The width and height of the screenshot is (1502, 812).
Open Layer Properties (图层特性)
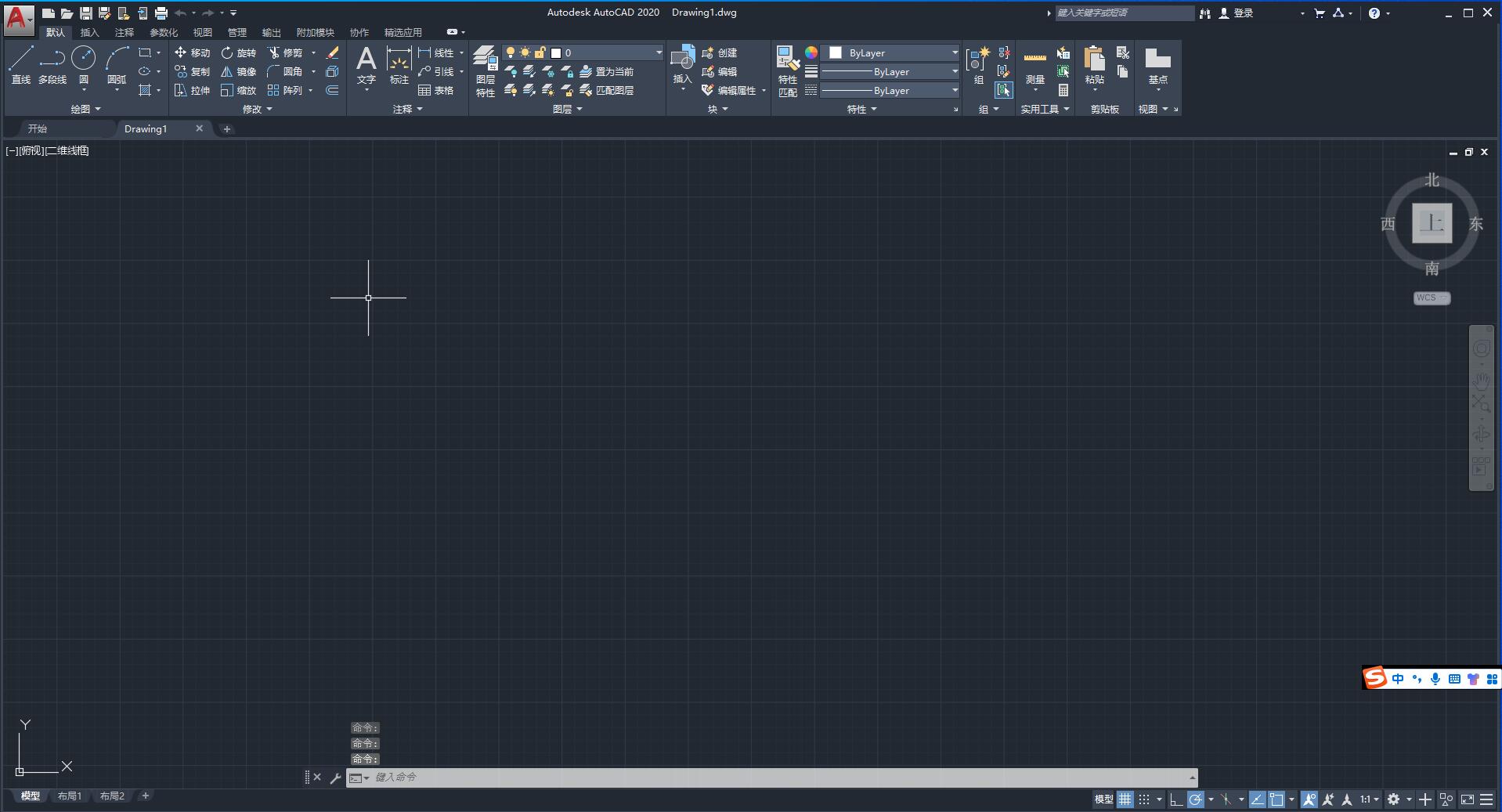point(486,71)
